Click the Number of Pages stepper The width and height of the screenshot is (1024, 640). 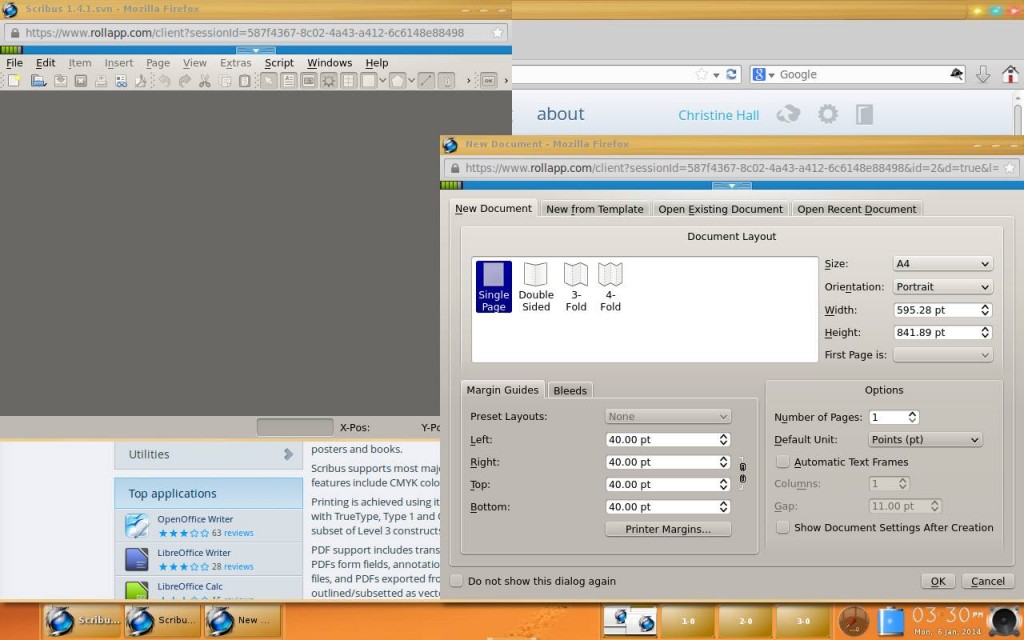point(912,417)
